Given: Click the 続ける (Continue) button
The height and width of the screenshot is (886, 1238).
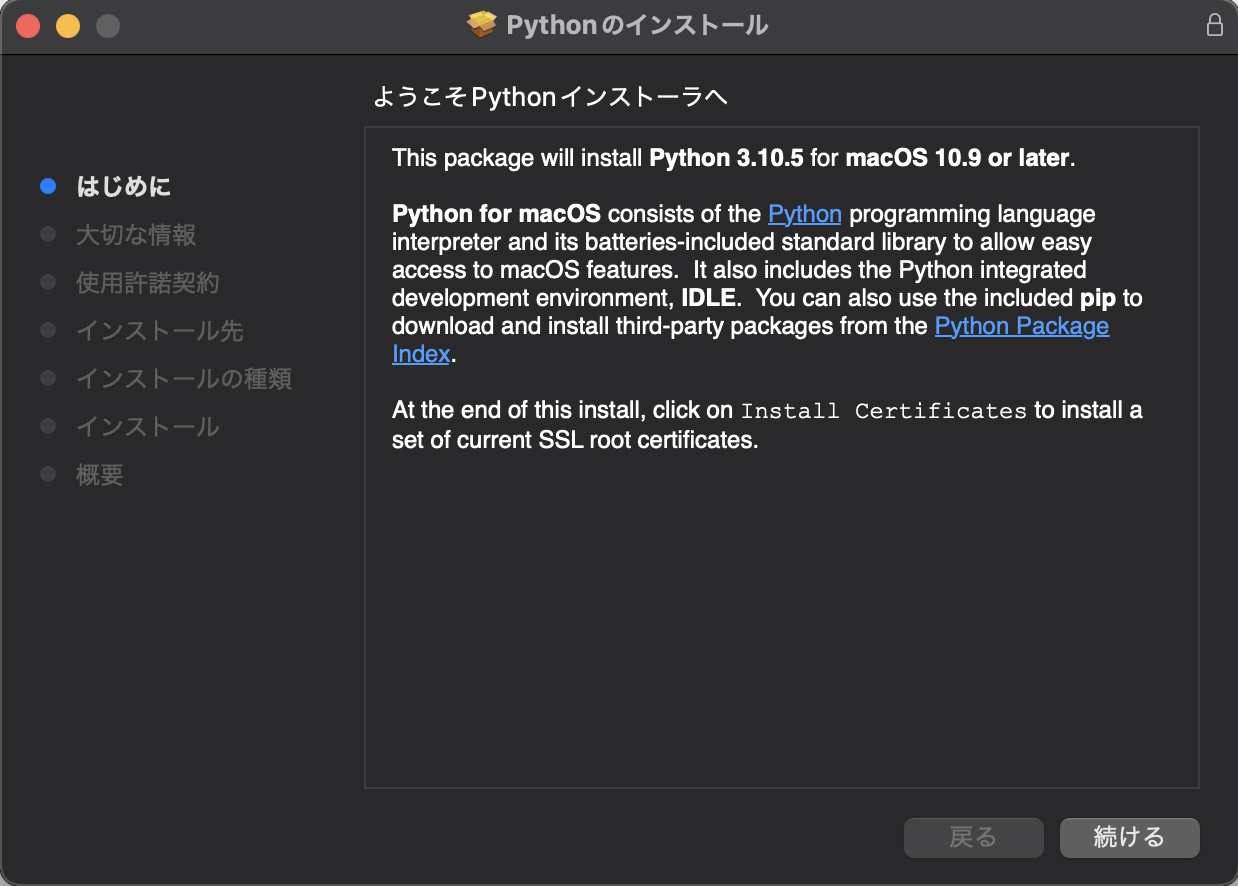Looking at the screenshot, I should point(1129,837).
